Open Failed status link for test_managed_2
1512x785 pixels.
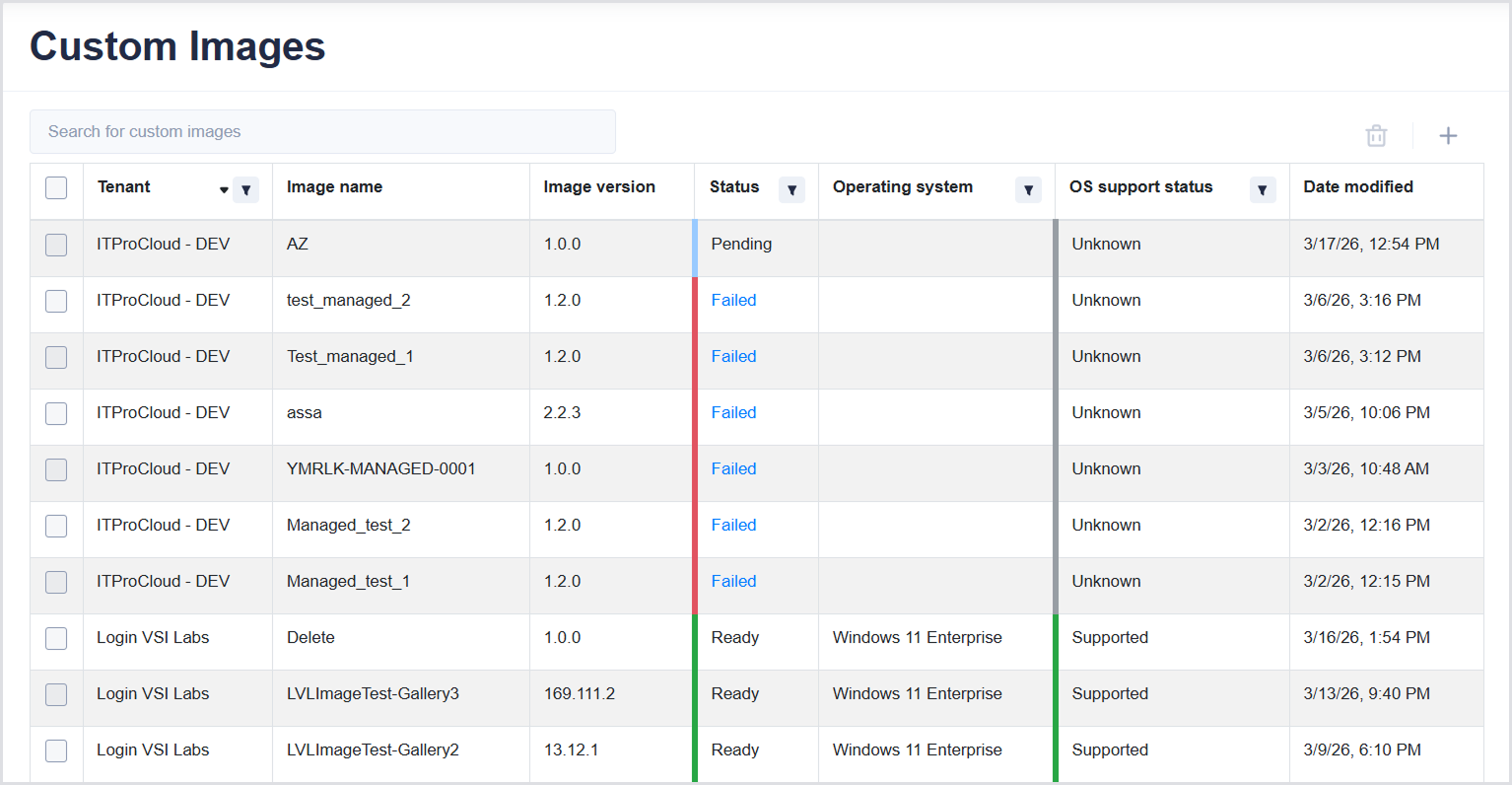pyautogui.click(x=733, y=301)
